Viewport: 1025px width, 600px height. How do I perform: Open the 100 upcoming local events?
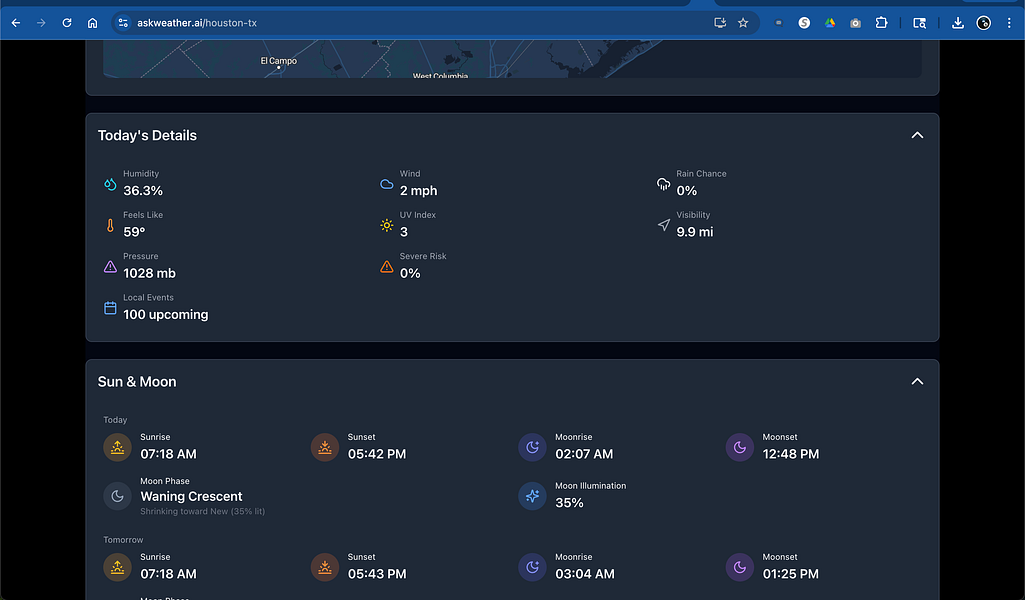click(x=165, y=314)
